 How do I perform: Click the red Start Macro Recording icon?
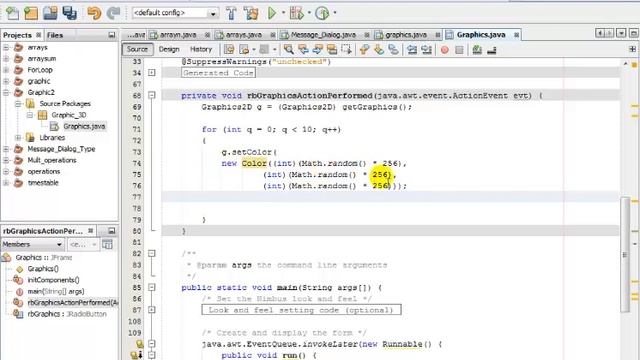(x=445, y=50)
